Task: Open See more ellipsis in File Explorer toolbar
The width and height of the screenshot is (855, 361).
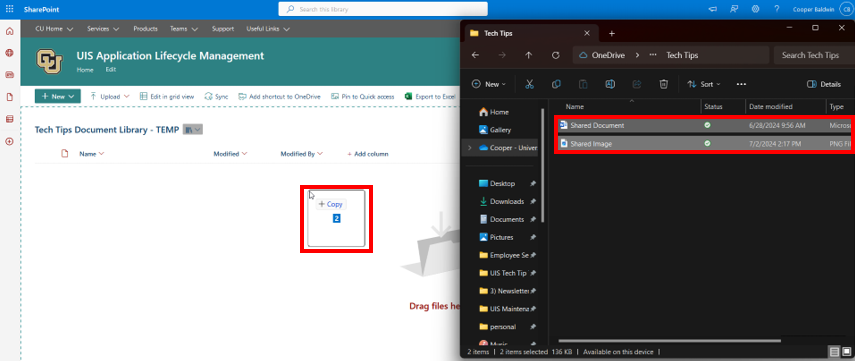Action: [x=741, y=84]
